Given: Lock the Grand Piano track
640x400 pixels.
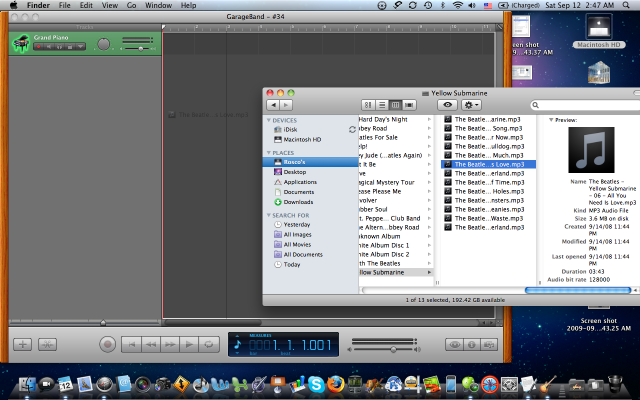Looking at the screenshot, I should [x=70, y=47].
